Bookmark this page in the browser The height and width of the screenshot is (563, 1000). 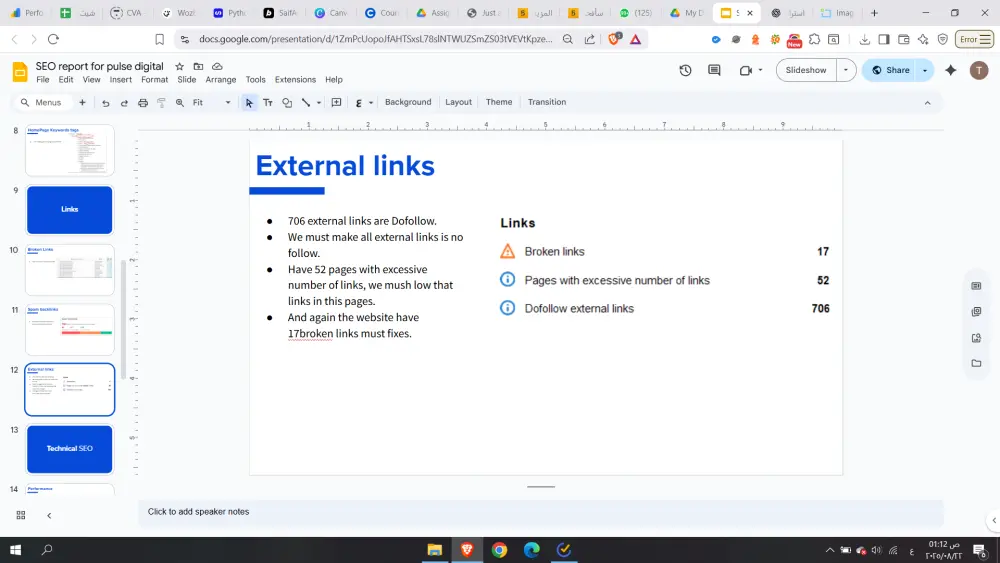coord(159,39)
